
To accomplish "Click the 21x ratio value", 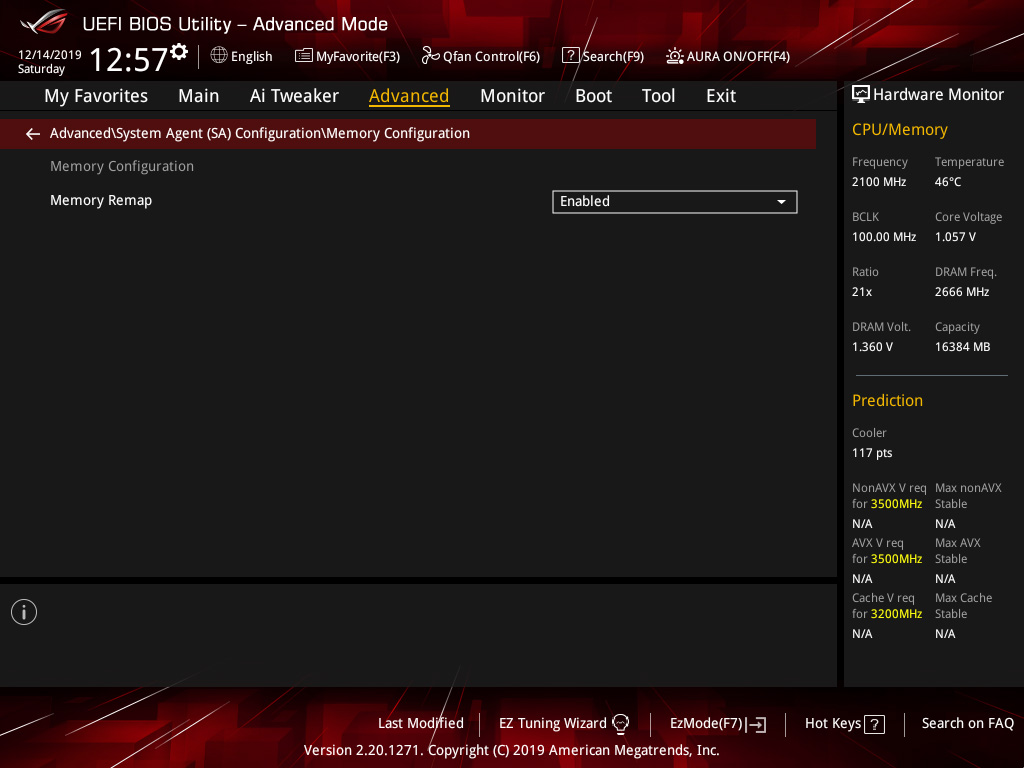I will [862, 292].
